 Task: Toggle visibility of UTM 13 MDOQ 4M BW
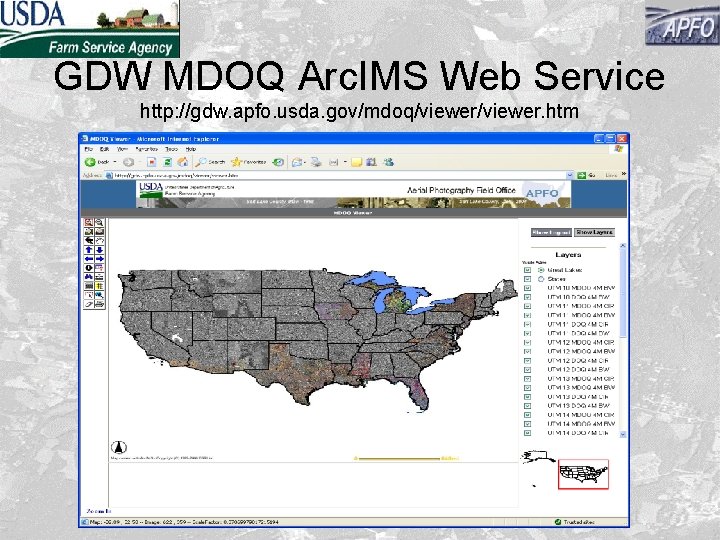coord(527,388)
